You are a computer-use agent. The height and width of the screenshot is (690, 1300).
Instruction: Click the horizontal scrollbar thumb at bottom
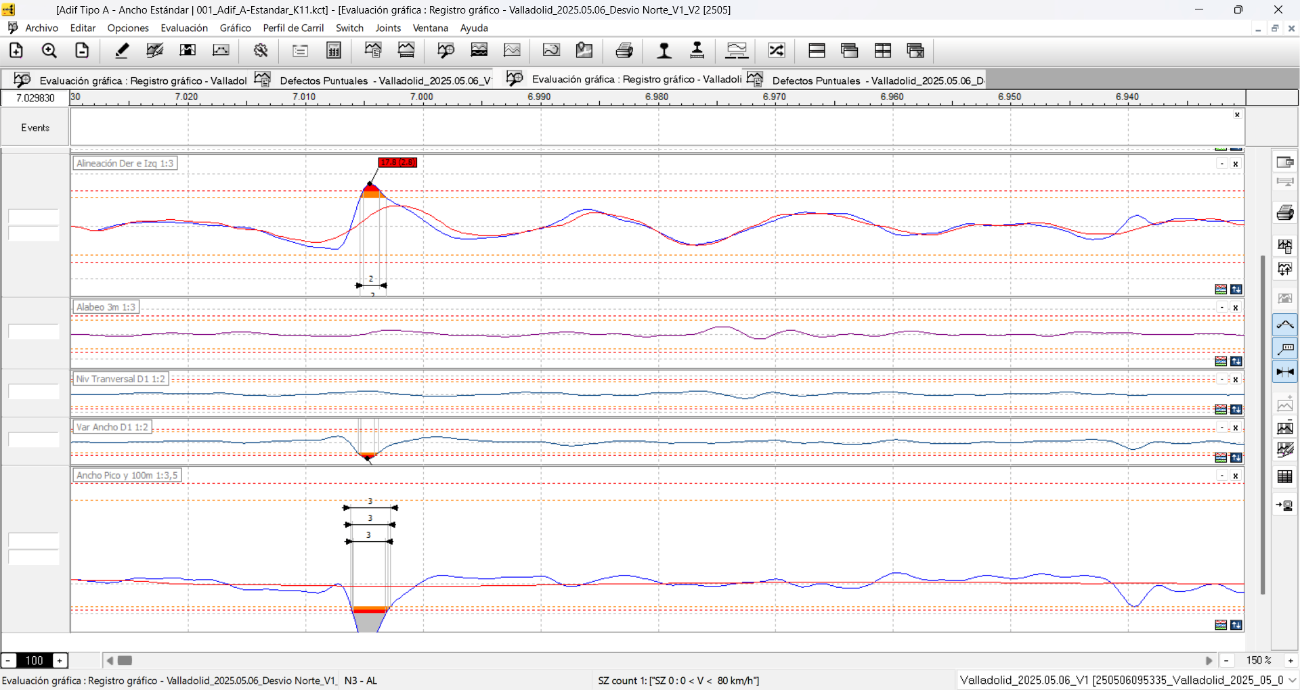click(x=125, y=661)
